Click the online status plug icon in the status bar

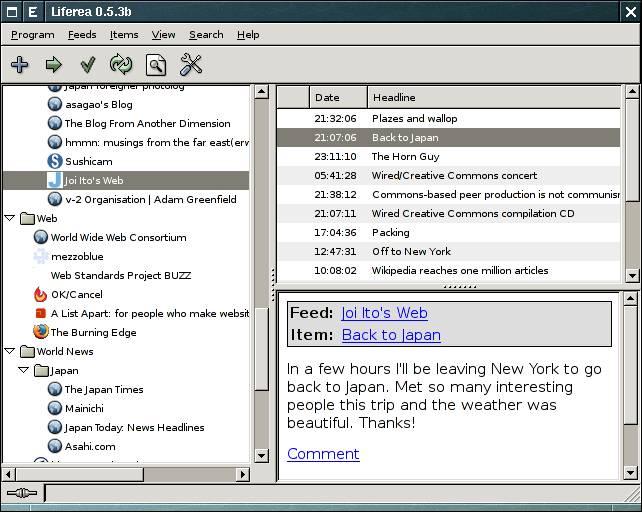click(22, 493)
